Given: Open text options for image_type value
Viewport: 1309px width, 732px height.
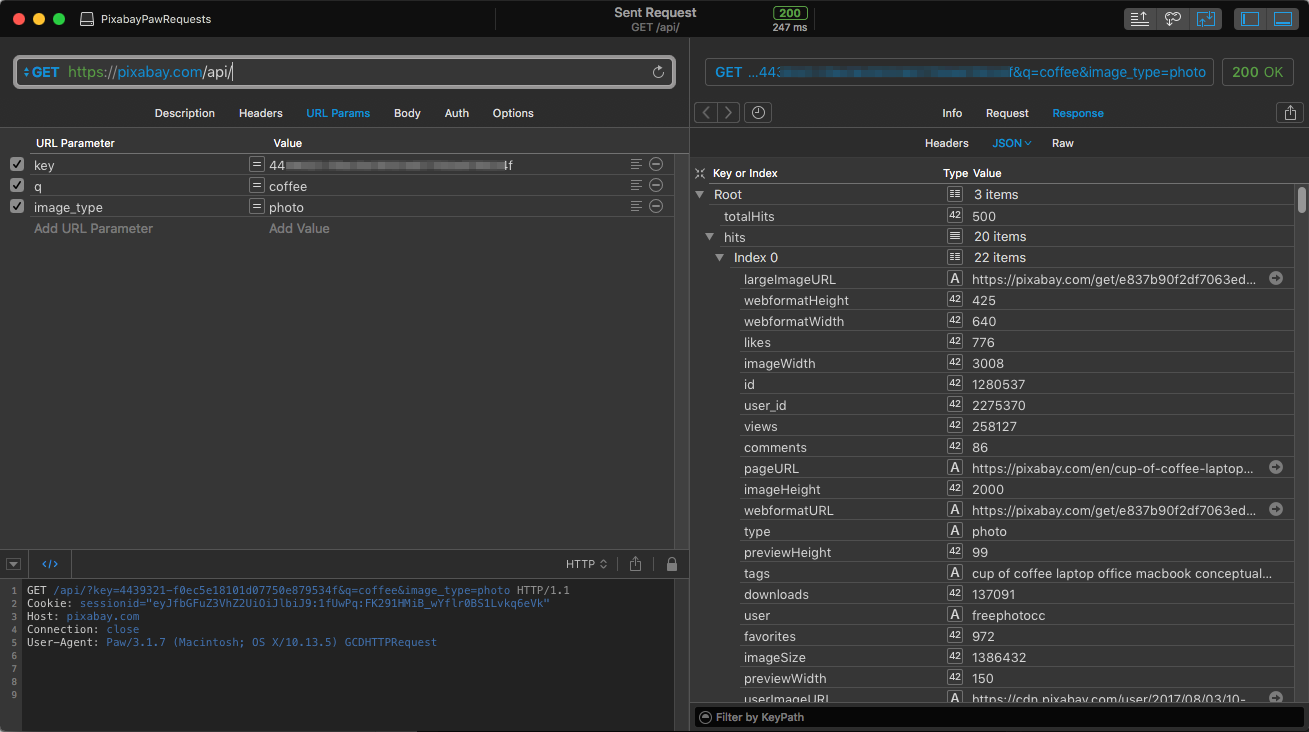Looking at the screenshot, I should tap(636, 206).
